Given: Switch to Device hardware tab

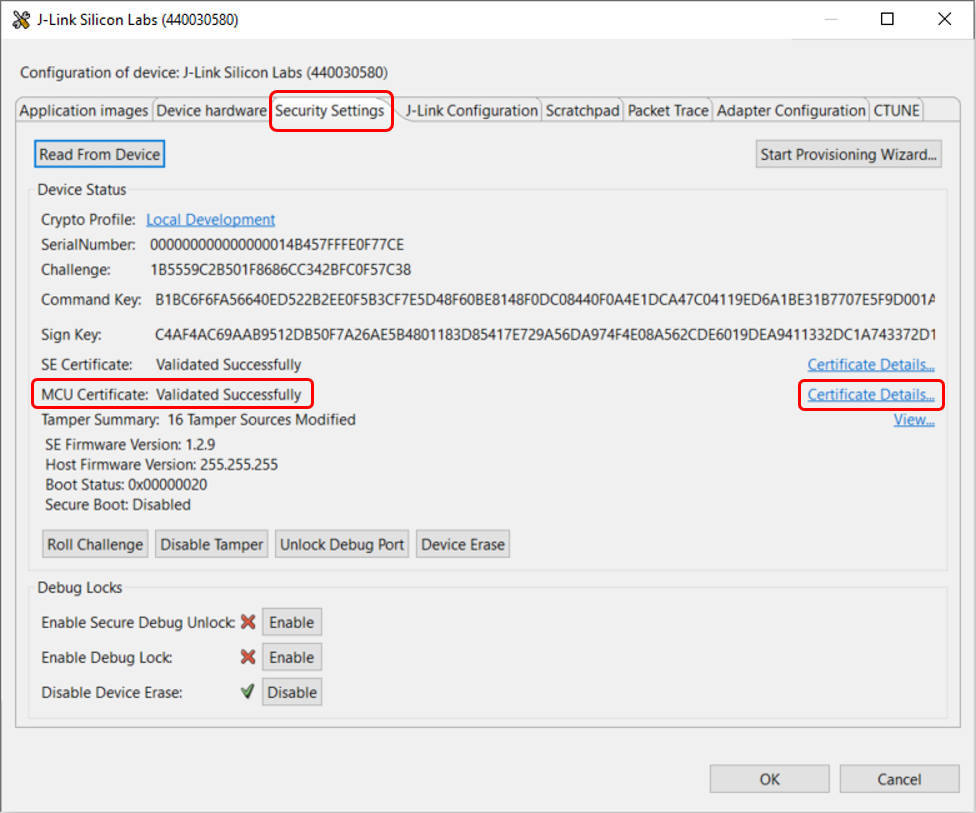Looking at the screenshot, I should tap(211, 111).
